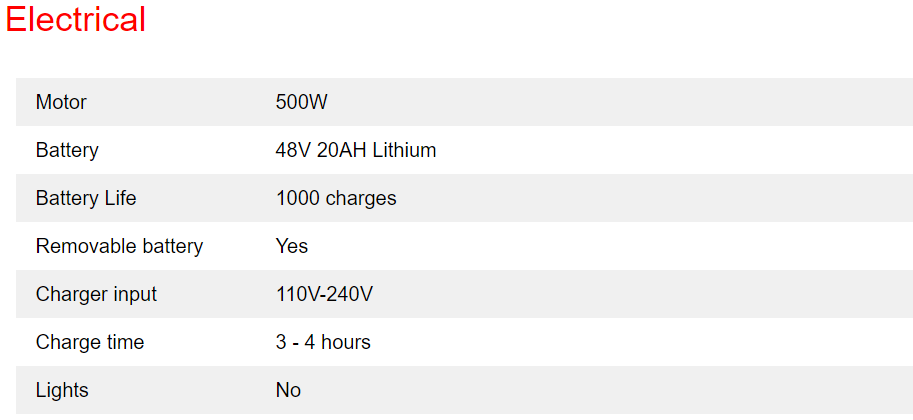913x420 pixels.
Task: Click the Battery Life label
Action: [86, 198]
